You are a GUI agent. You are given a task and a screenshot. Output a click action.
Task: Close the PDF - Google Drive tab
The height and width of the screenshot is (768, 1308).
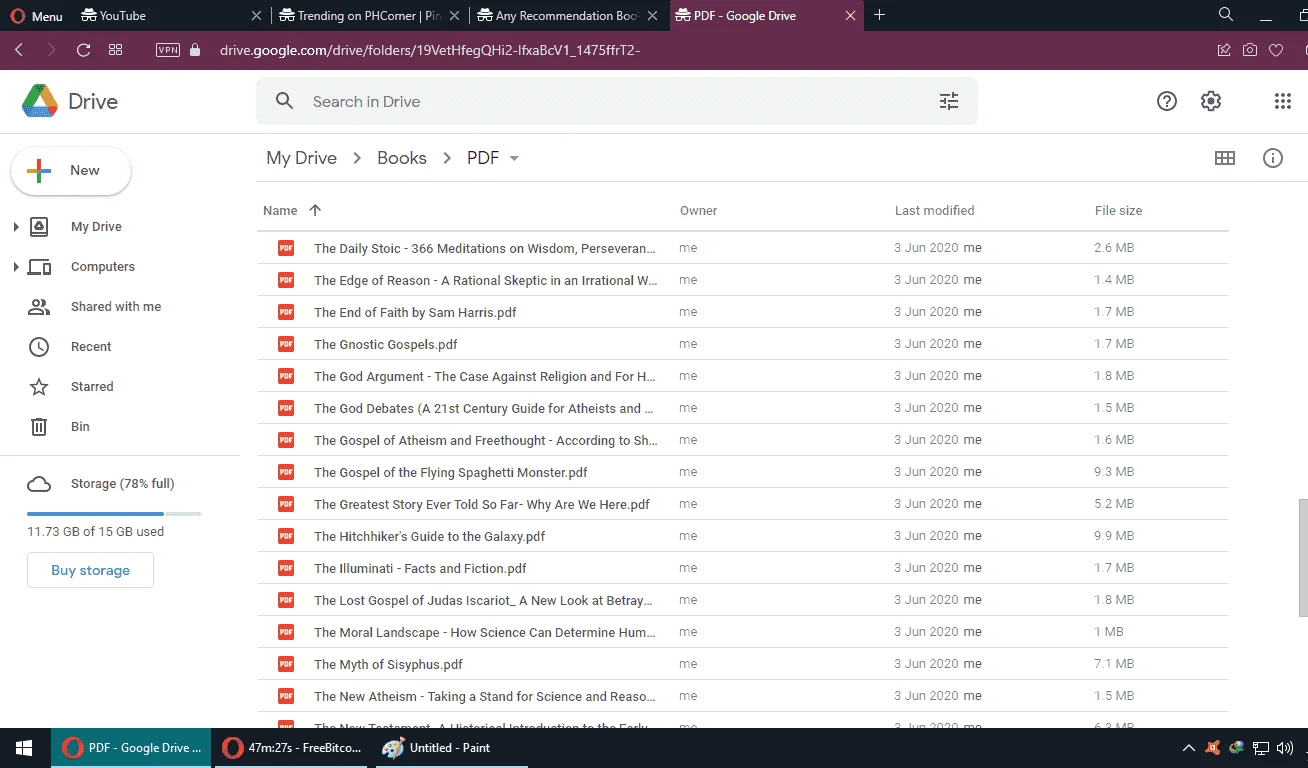click(x=851, y=16)
